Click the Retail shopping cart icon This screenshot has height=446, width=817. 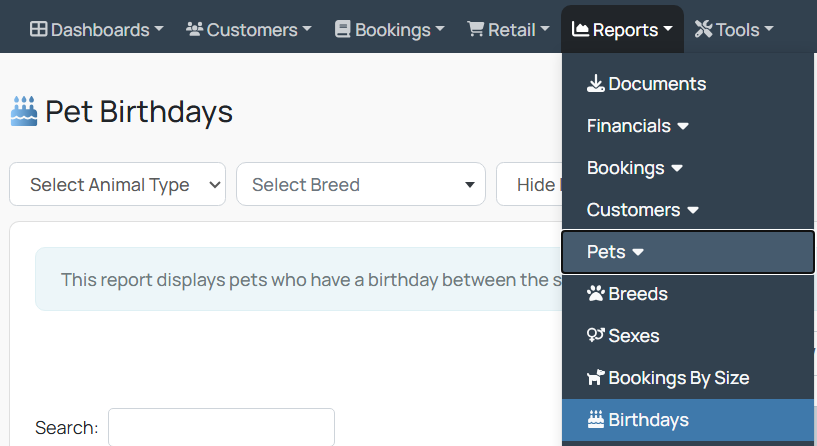point(476,29)
